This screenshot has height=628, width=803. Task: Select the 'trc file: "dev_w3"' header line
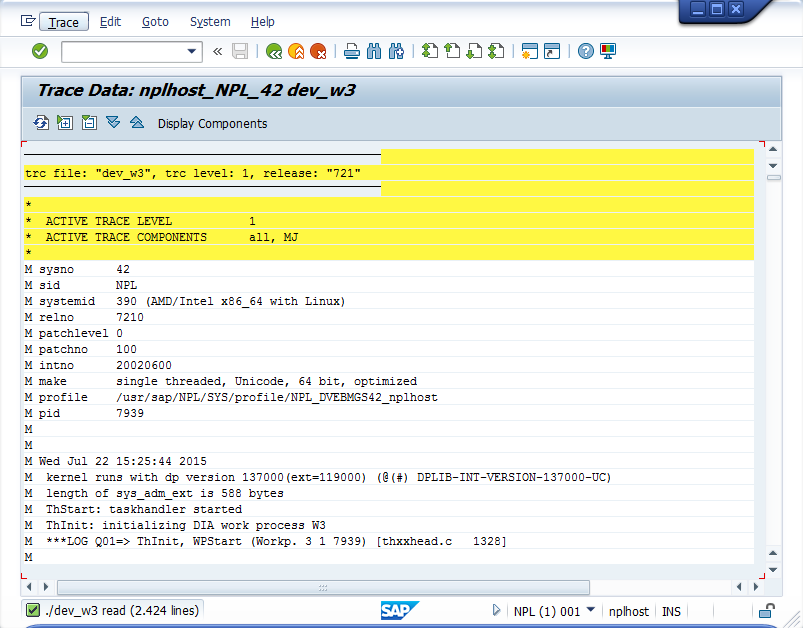[389, 173]
